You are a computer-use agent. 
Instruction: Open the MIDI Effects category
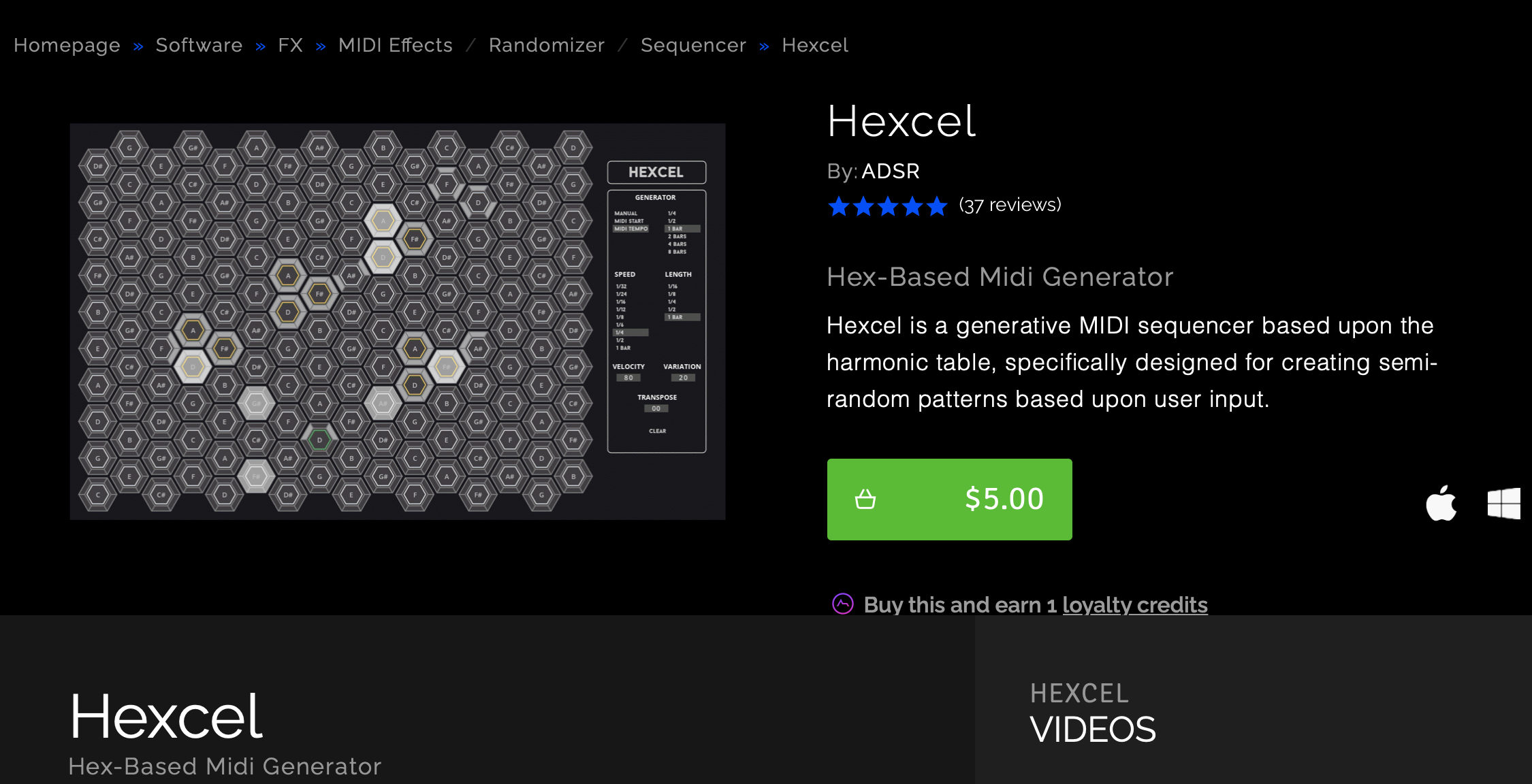pyautogui.click(x=395, y=45)
